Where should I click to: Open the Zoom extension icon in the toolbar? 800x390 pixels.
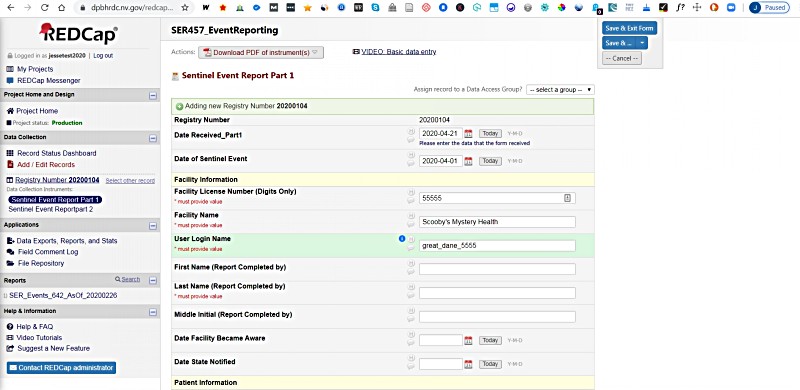(x=731, y=8)
